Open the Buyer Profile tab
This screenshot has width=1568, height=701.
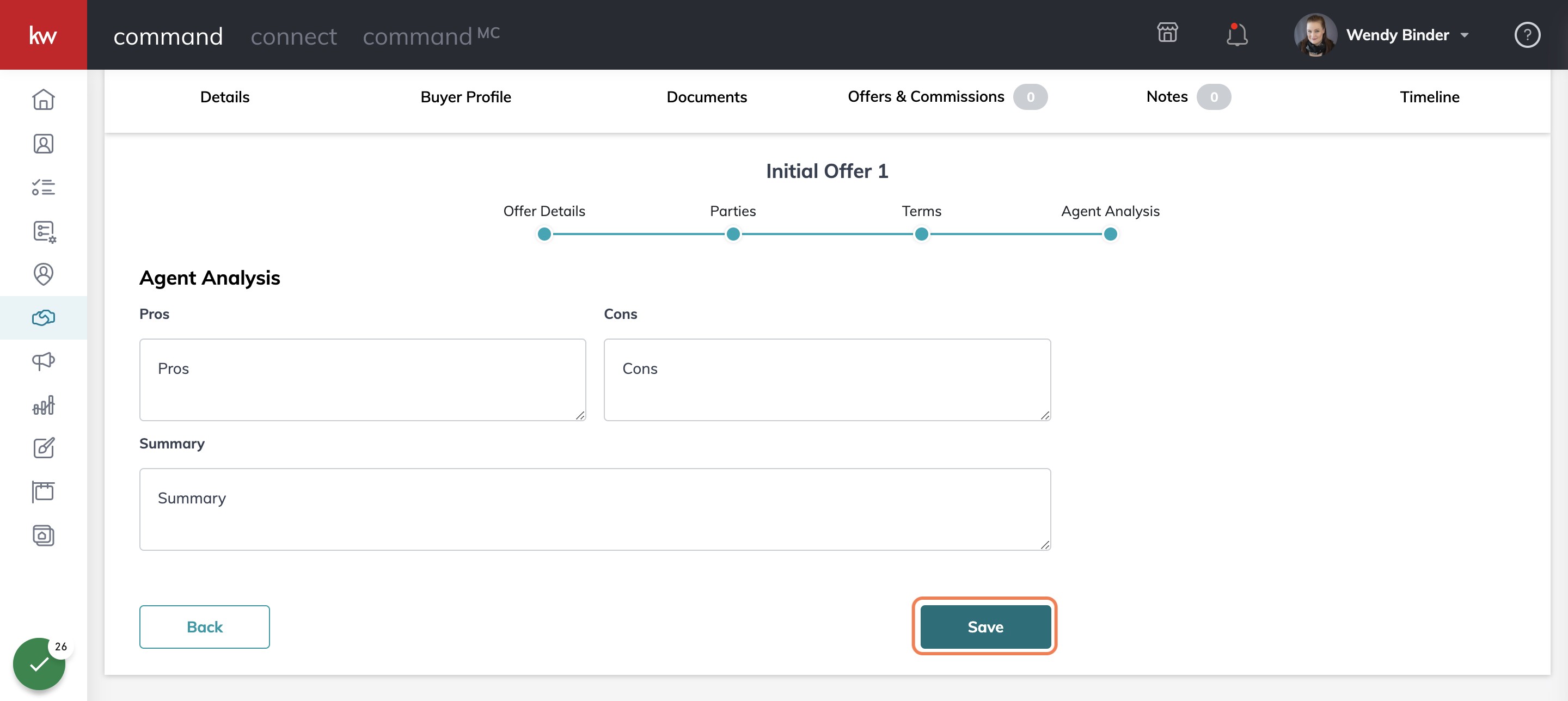[465, 97]
